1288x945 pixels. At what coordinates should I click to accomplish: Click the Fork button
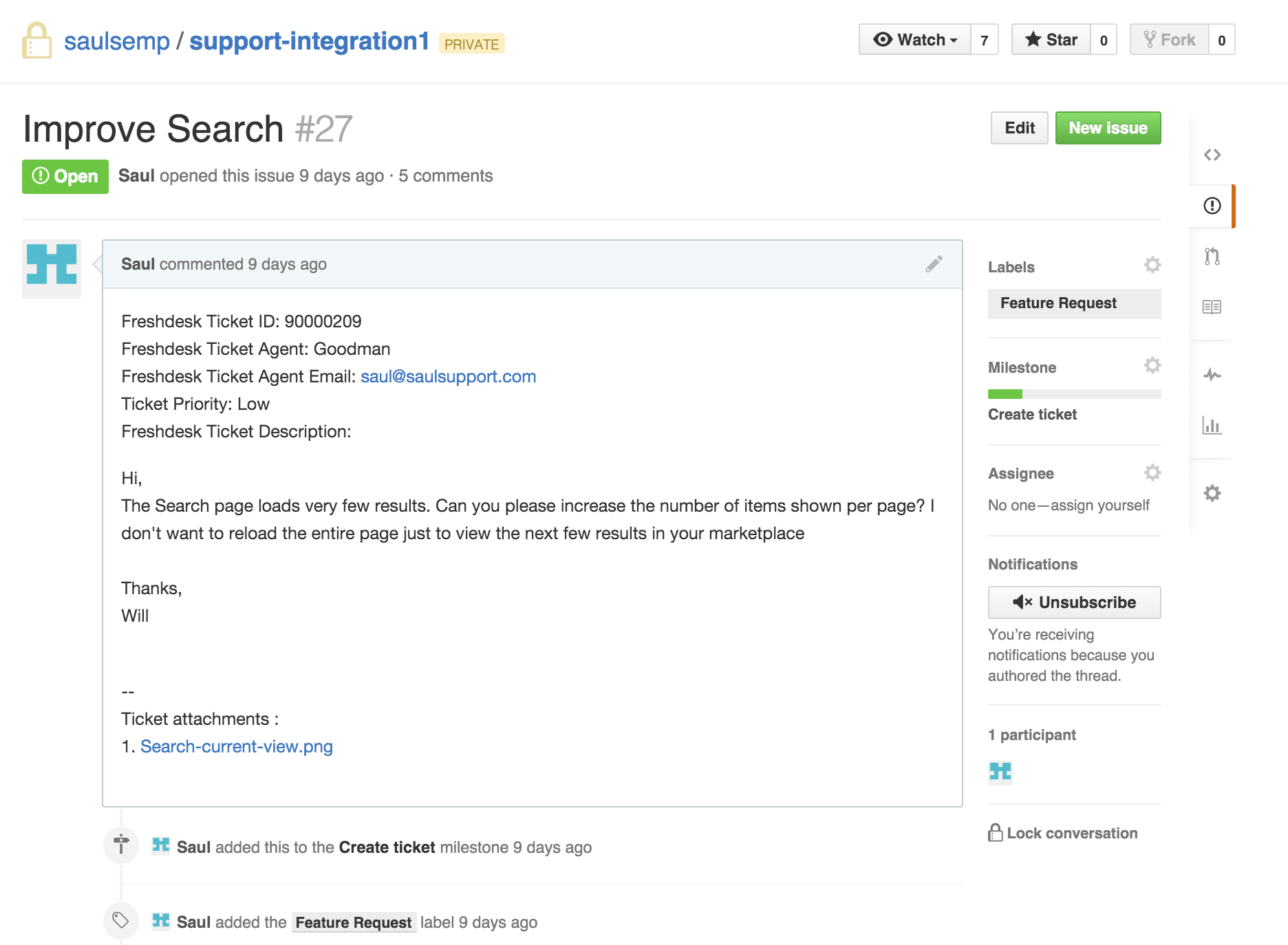pos(1170,40)
